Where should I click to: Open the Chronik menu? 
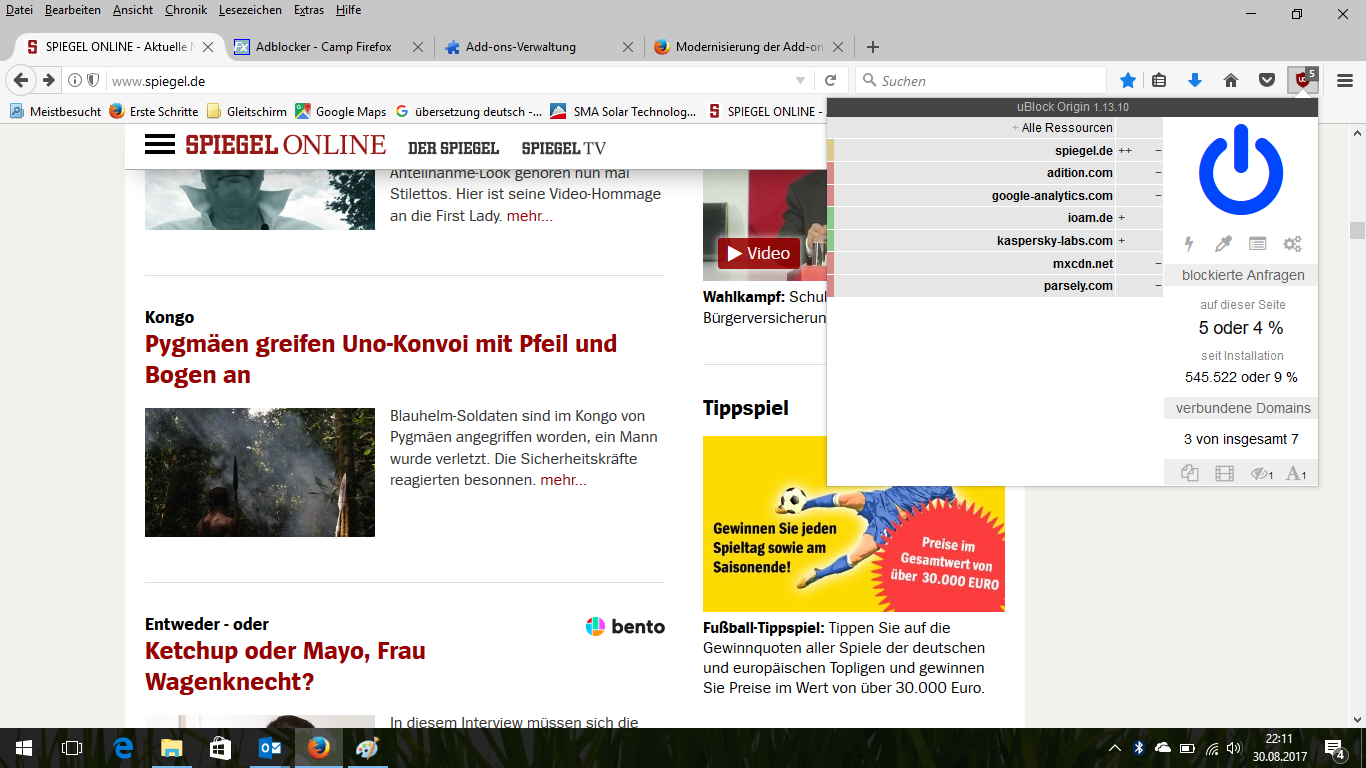click(x=186, y=10)
